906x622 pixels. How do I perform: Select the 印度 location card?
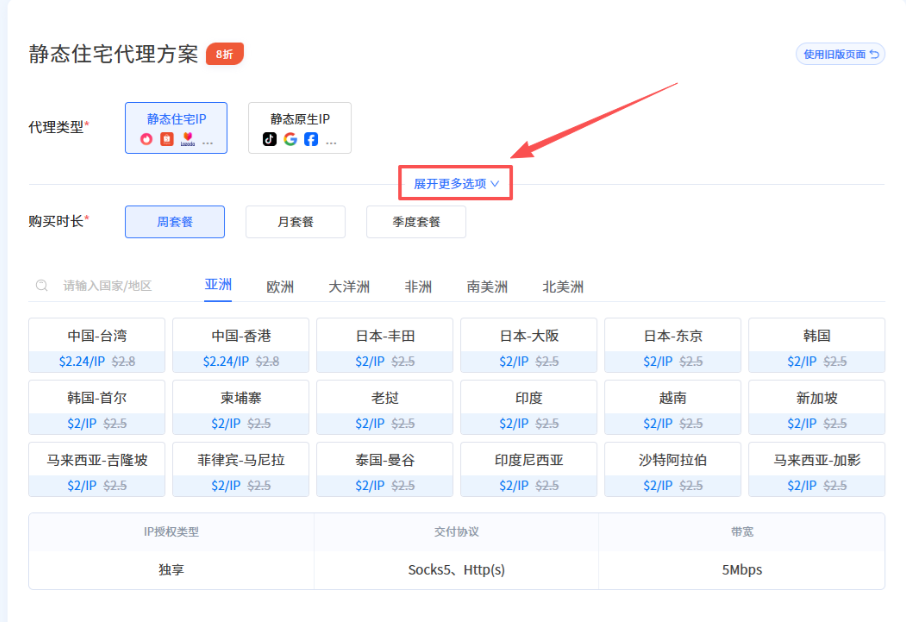tap(529, 408)
